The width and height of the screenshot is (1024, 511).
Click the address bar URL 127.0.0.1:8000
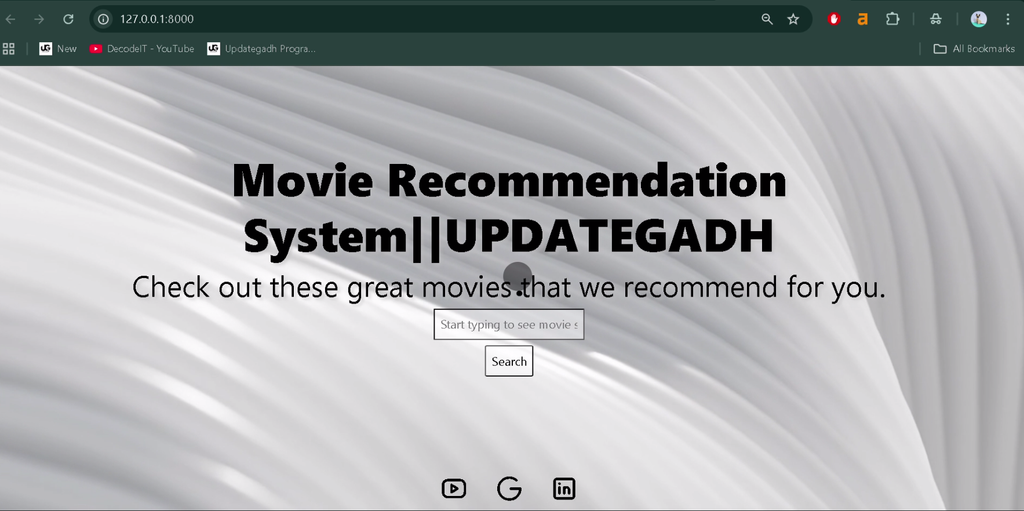click(x=157, y=19)
